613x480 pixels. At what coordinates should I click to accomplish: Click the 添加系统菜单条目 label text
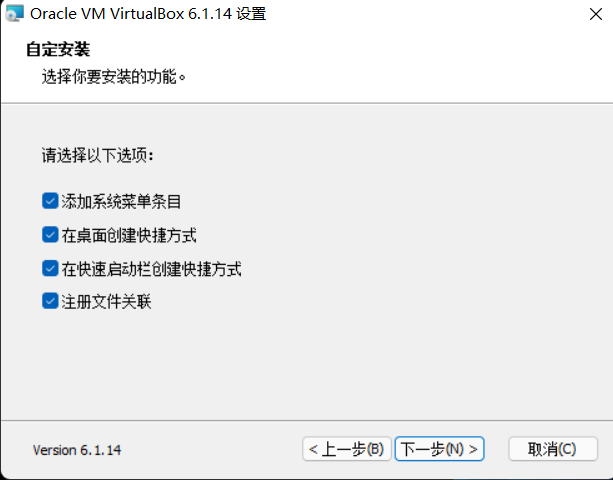pyautogui.click(x=121, y=202)
